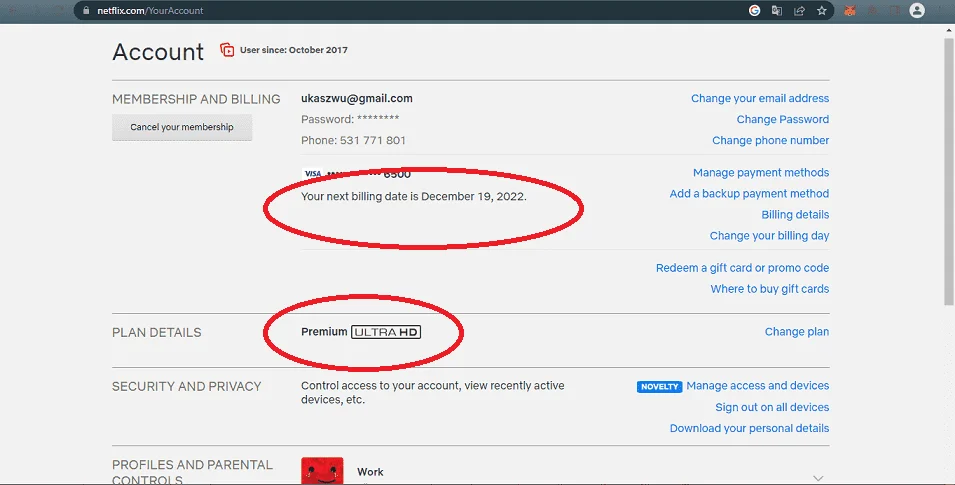Click the Work profile name
This screenshot has width=955, height=485.
370,472
